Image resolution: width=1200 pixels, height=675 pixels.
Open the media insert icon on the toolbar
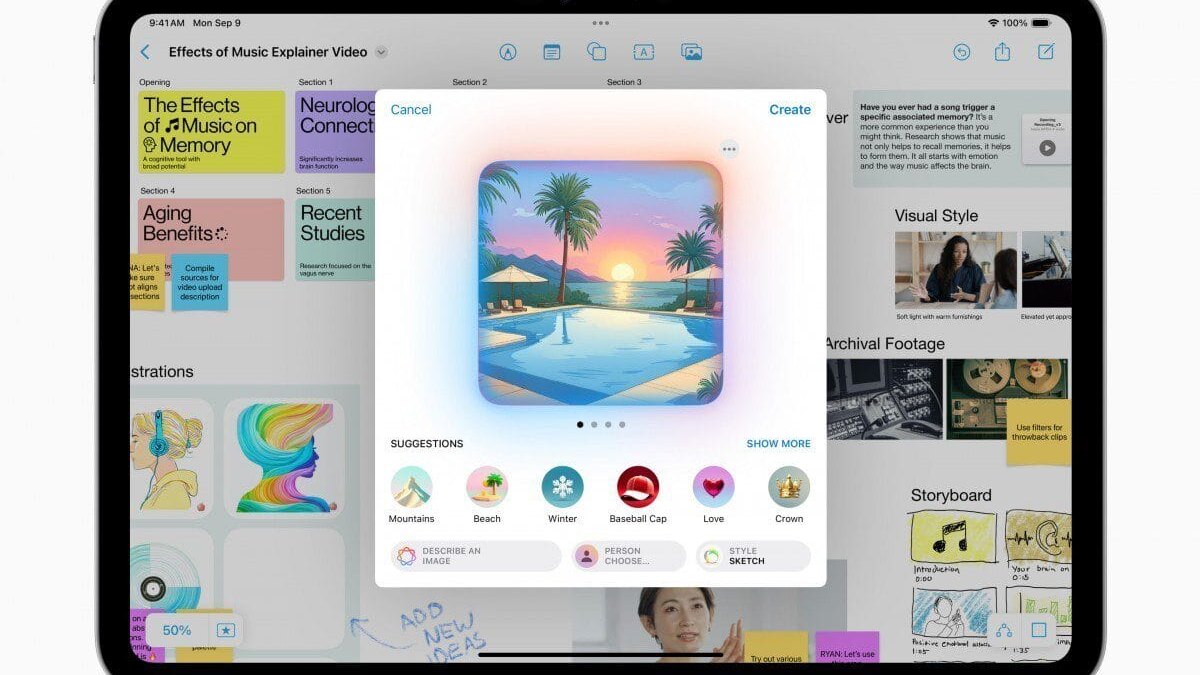pyautogui.click(x=692, y=51)
